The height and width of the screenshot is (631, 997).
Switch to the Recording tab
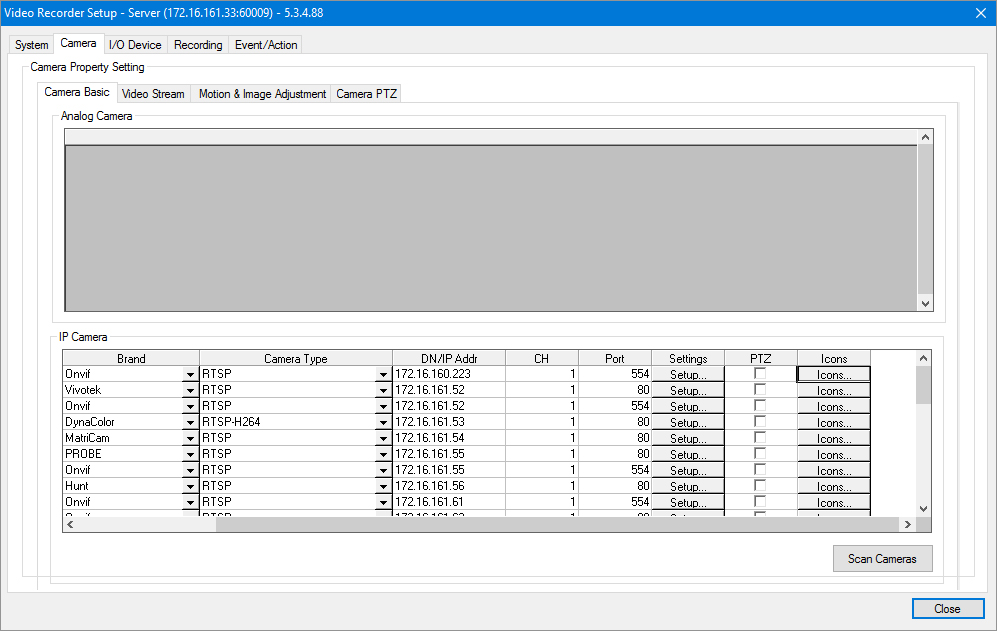[x=198, y=45]
